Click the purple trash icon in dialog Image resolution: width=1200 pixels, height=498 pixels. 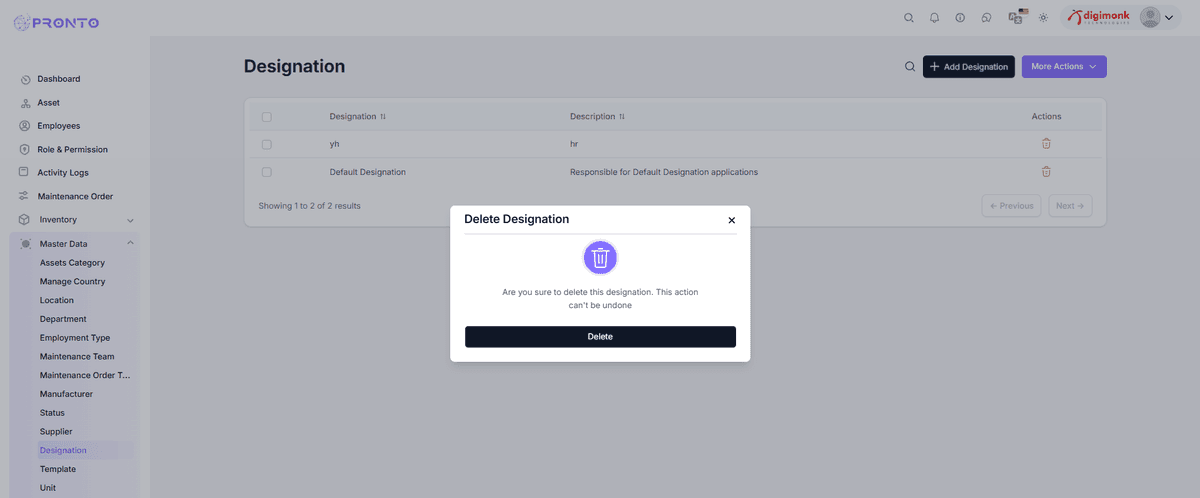pos(600,258)
